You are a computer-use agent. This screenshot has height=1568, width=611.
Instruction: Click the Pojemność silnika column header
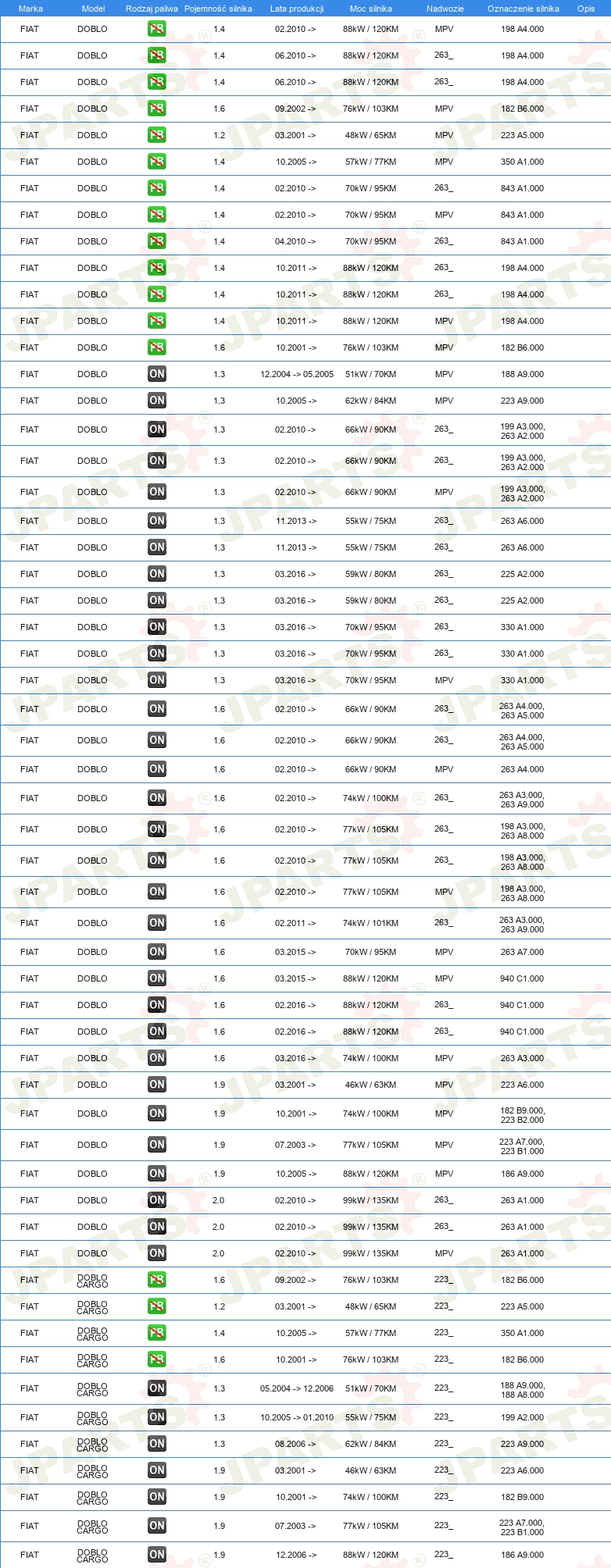tap(218, 9)
